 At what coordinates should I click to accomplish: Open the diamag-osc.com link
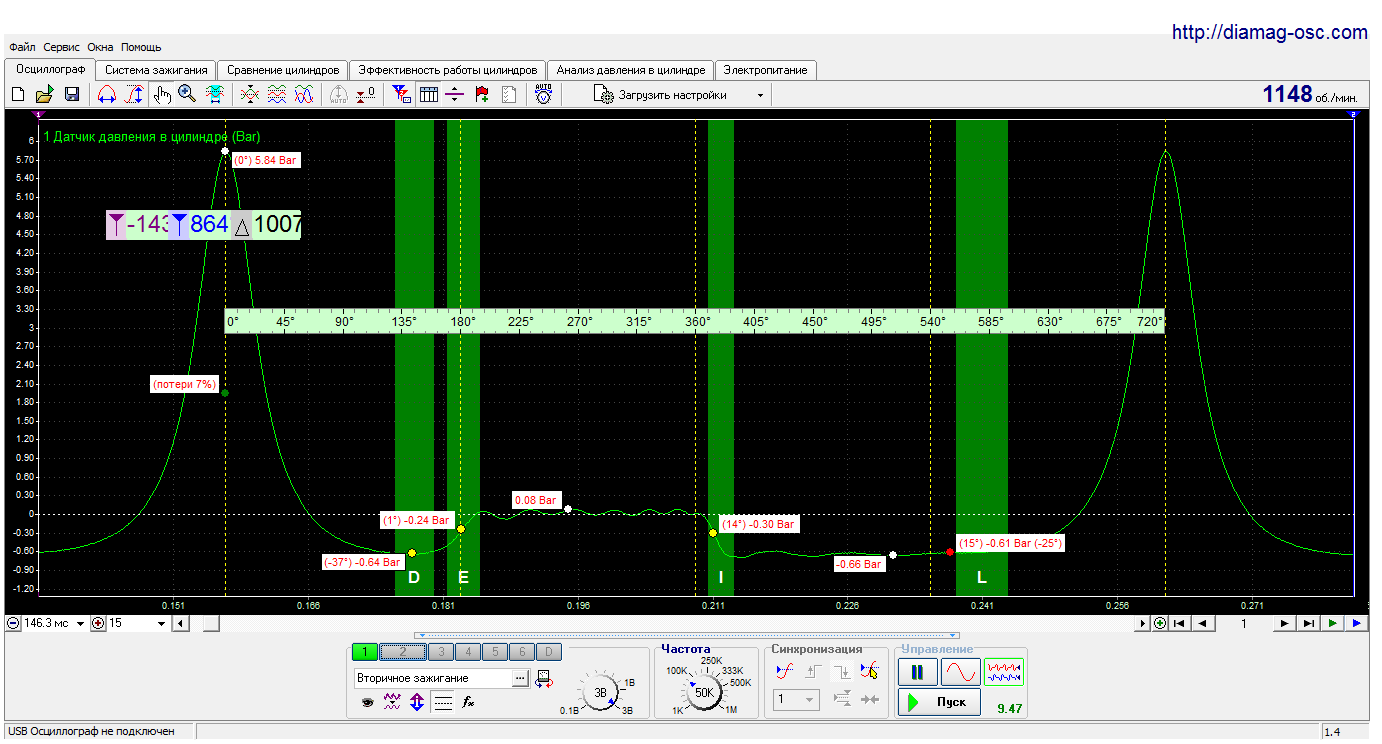pos(1270,33)
